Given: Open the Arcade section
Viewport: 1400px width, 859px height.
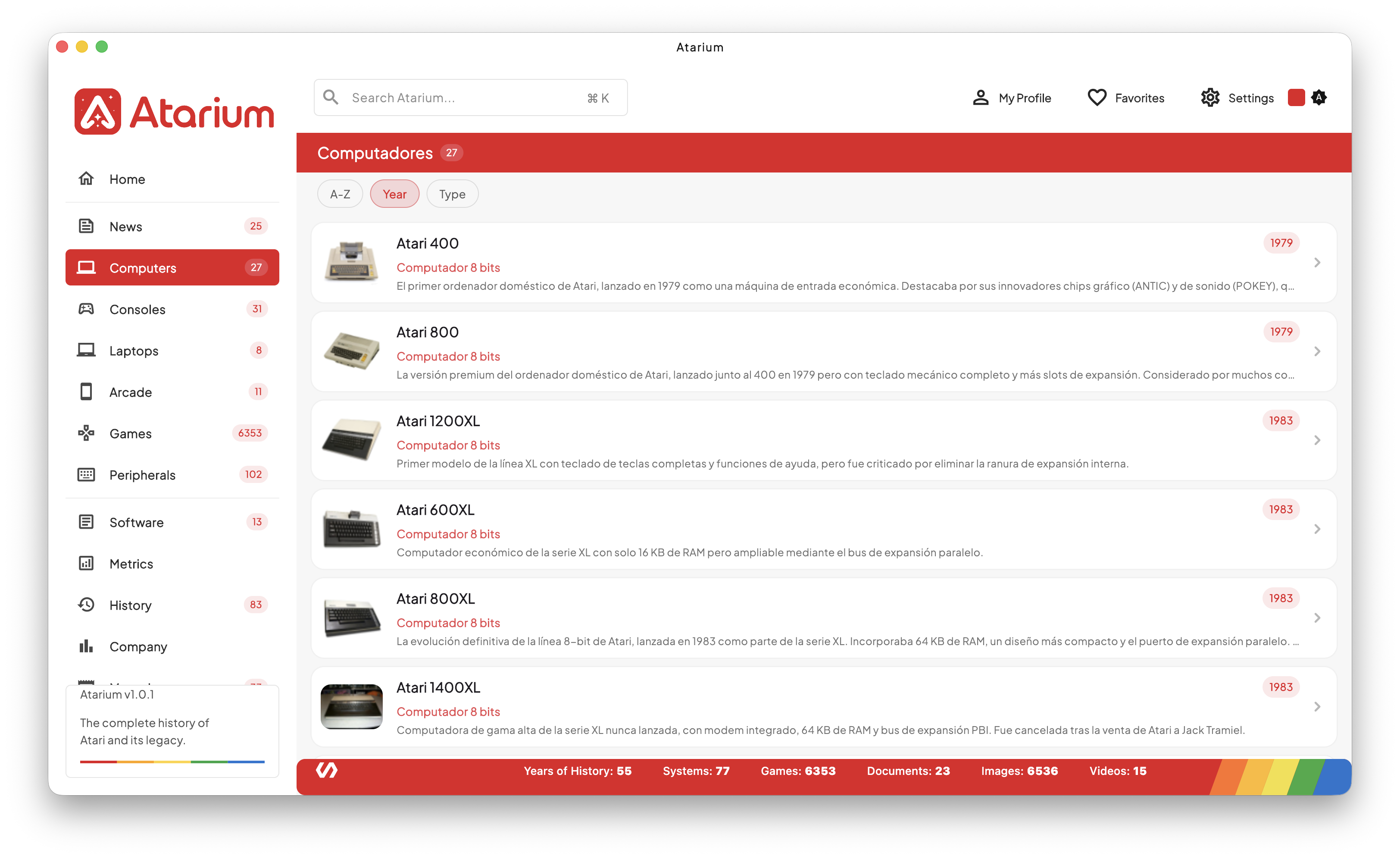Looking at the screenshot, I should click(x=172, y=392).
